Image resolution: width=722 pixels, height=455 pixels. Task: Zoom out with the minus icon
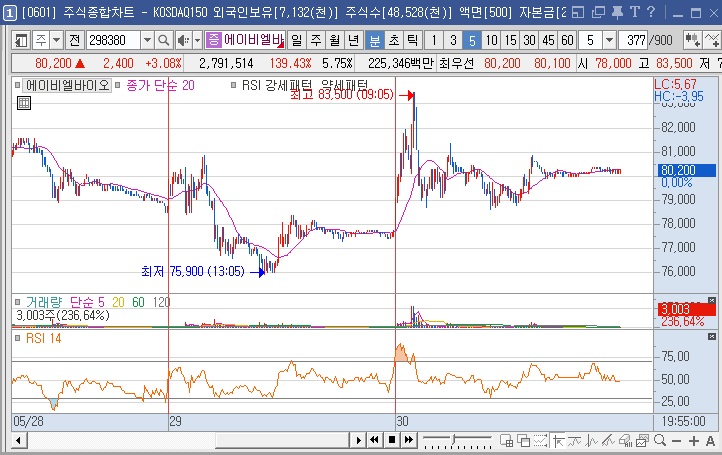(x=676, y=441)
